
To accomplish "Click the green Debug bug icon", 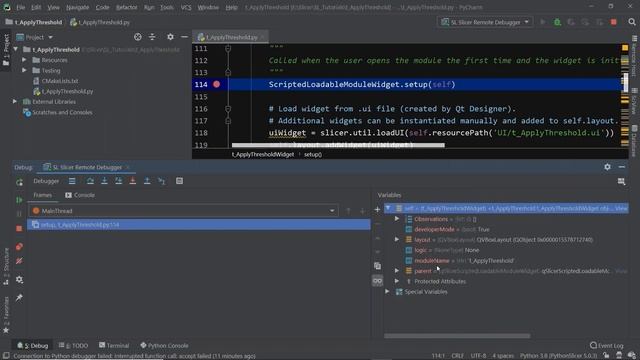I will pyautogui.click(x=557, y=22).
